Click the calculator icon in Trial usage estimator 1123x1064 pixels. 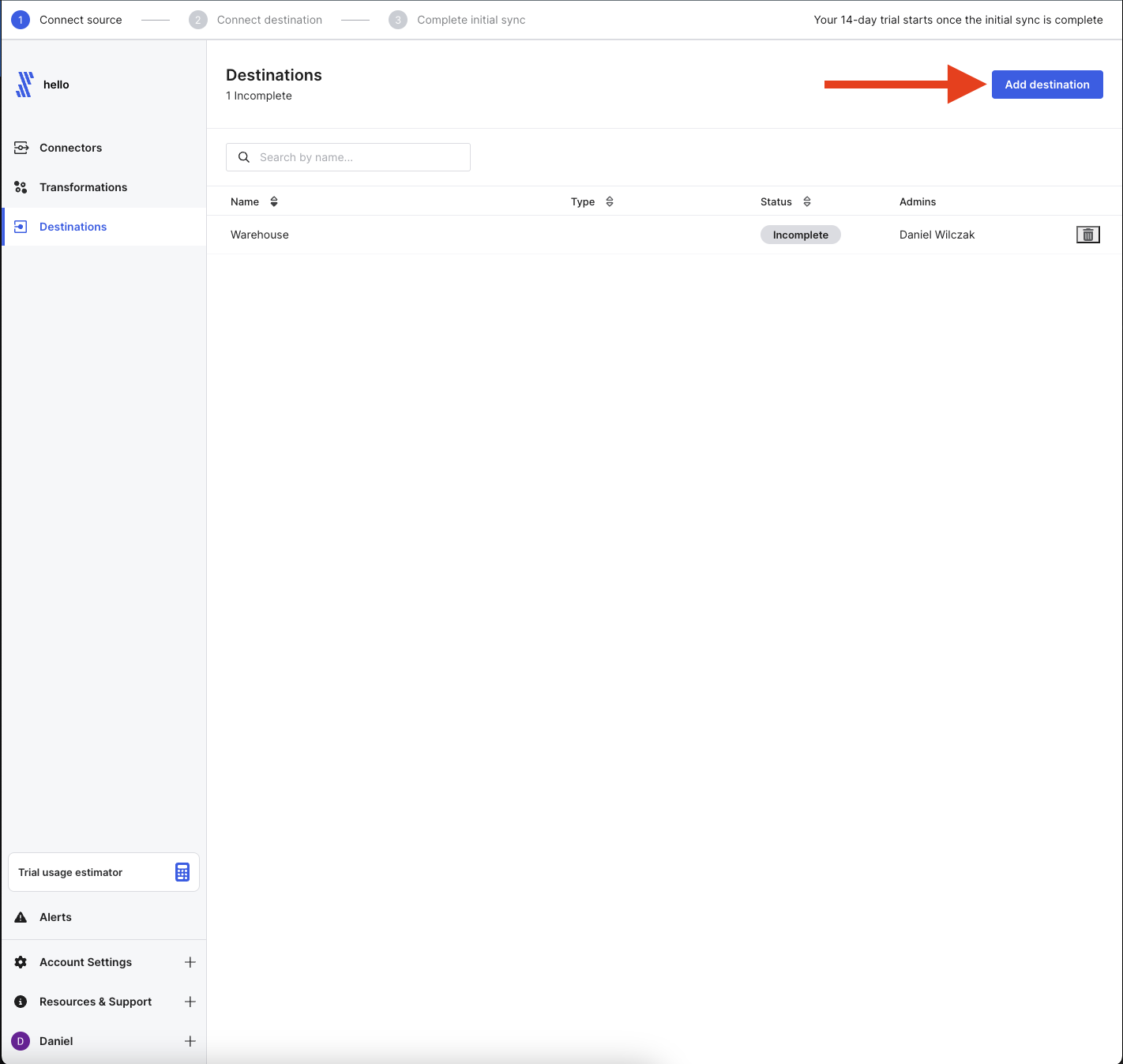click(182, 872)
